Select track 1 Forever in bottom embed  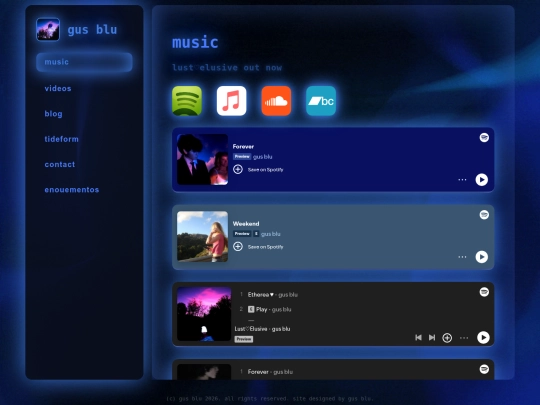(266, 372)
